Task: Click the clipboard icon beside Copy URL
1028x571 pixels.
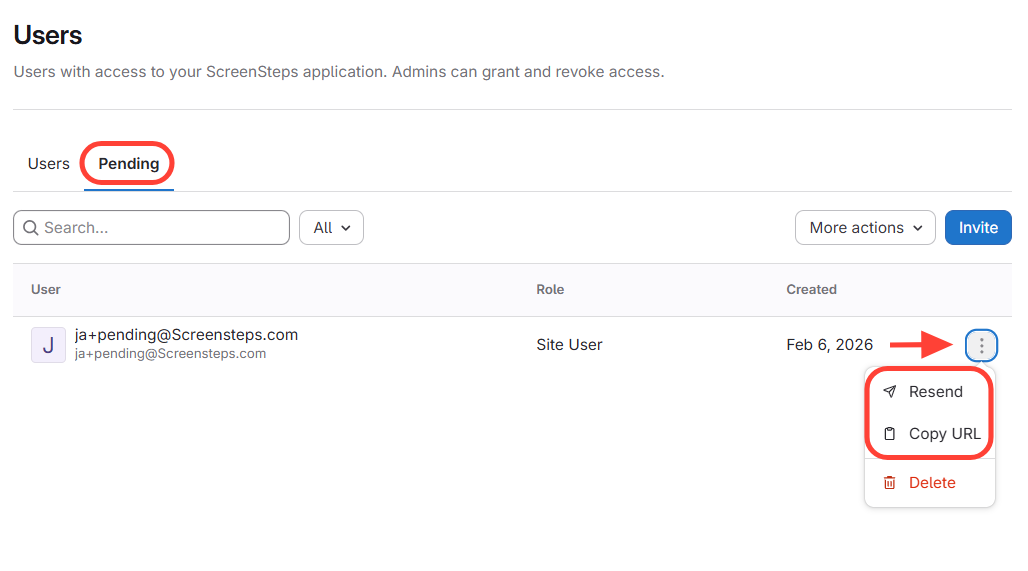Action: click(890, 434)
